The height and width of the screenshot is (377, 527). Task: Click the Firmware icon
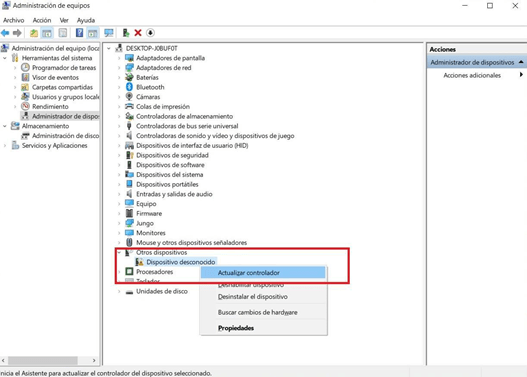[129, 213]
